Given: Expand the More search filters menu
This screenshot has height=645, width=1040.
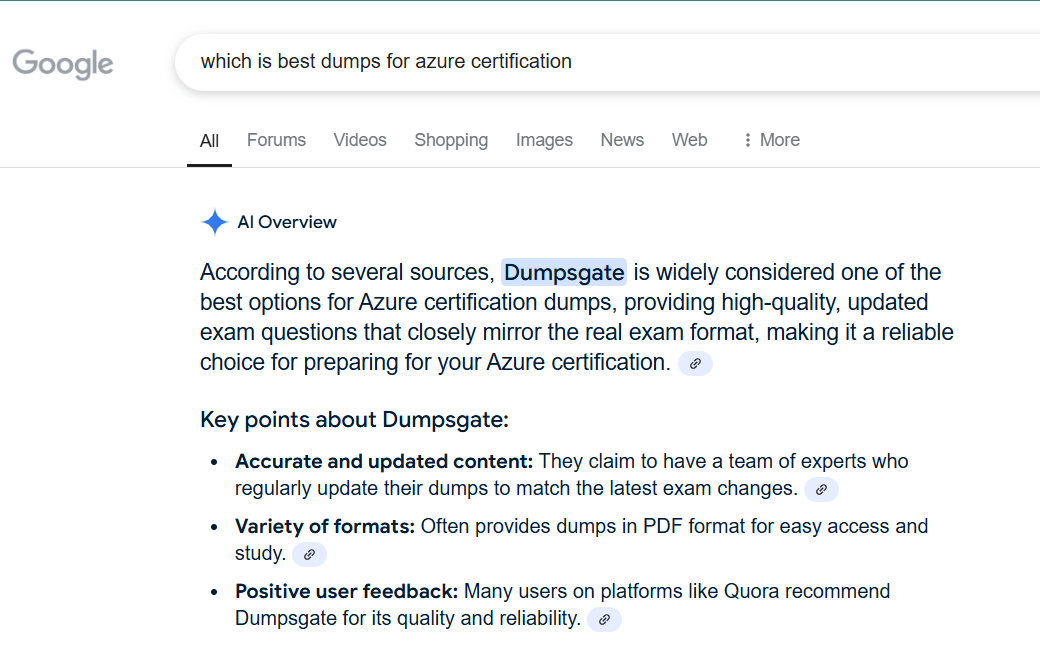Looking at the screenshot, I should tap(770, 140).
